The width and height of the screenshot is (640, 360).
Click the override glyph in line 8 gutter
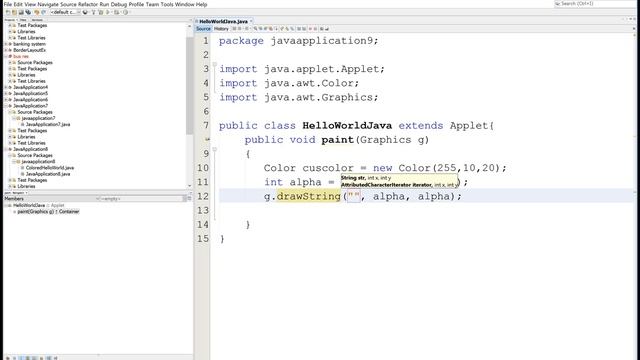click(207, 140)
